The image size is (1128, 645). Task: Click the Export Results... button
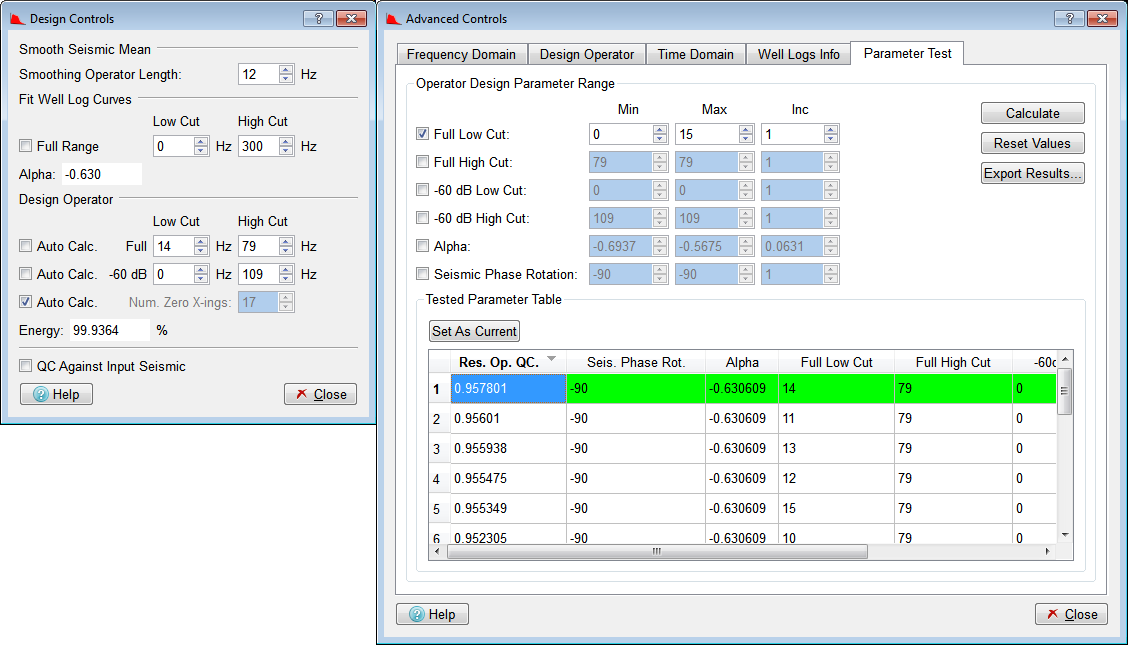(1032, 173)
